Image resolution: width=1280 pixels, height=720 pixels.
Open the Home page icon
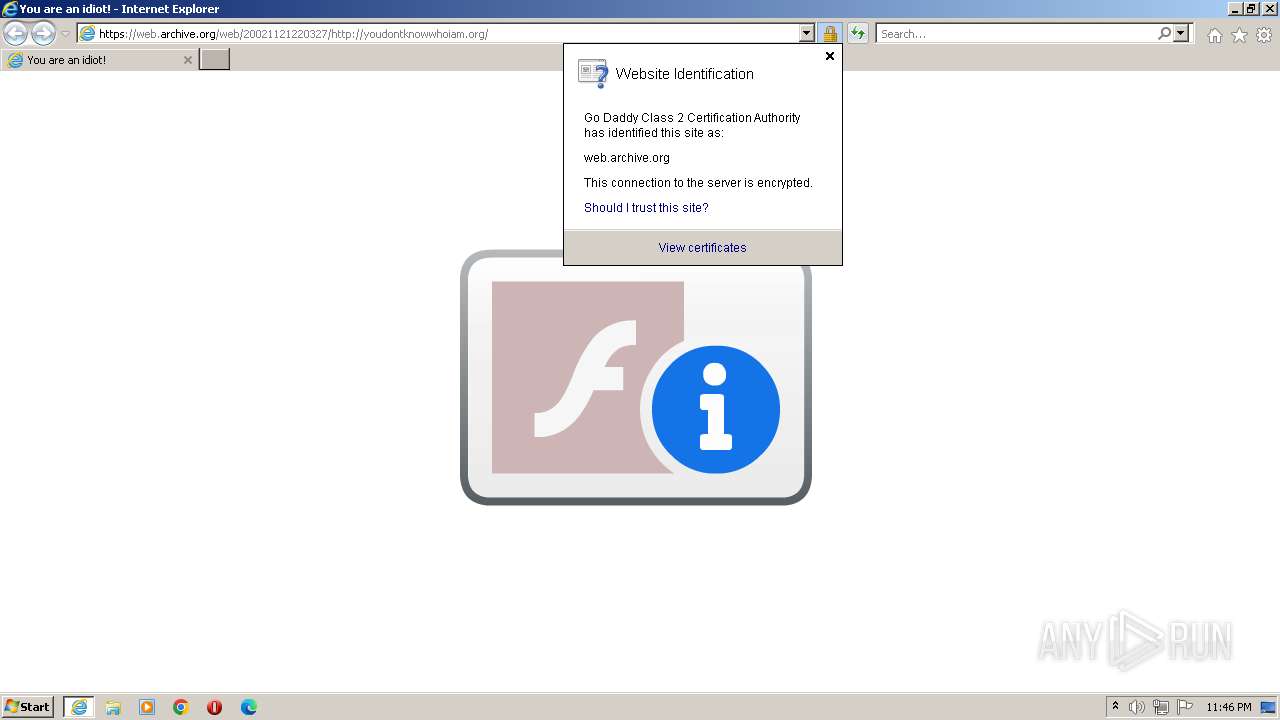point(1214,35)
